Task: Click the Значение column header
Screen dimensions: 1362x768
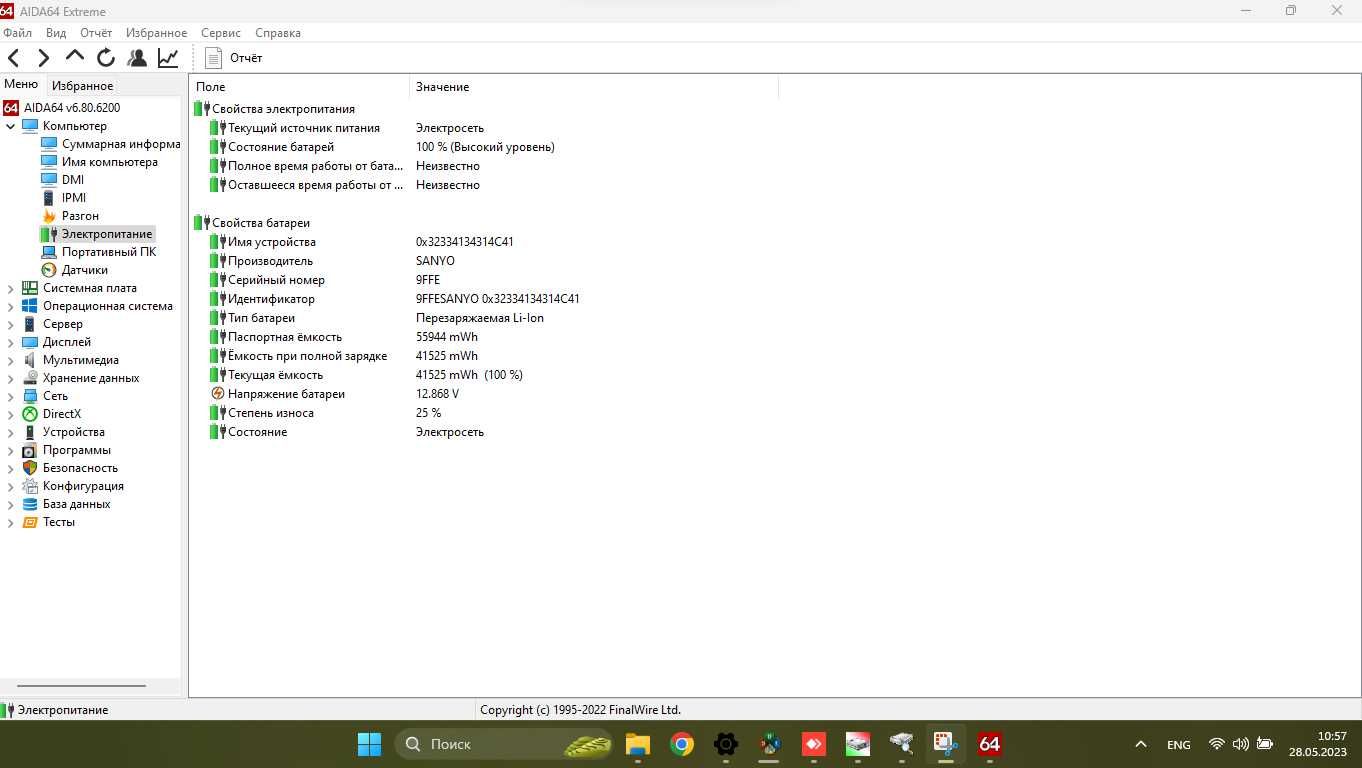Action: [594, 87]
